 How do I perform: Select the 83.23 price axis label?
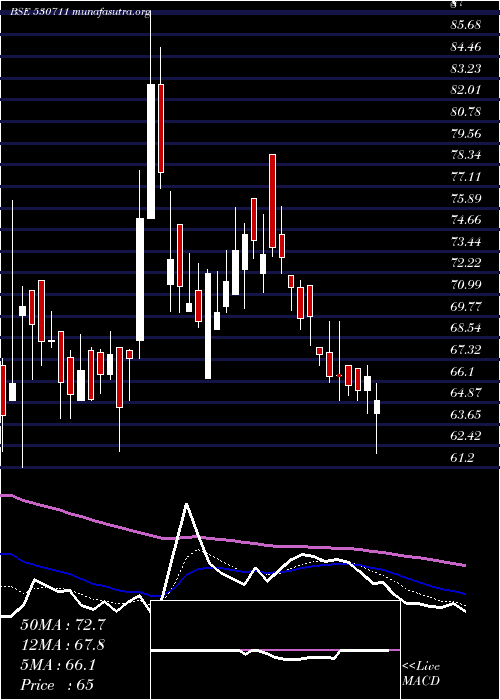[466, 68]
